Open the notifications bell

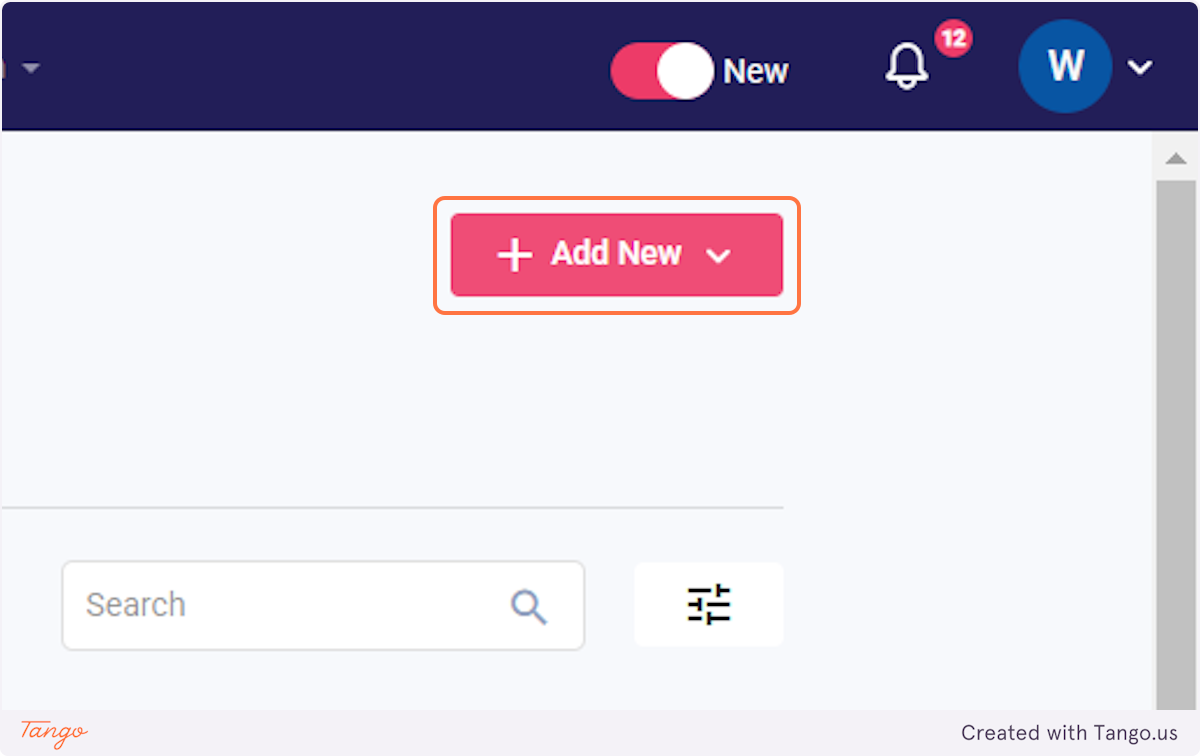click(907, 68)
